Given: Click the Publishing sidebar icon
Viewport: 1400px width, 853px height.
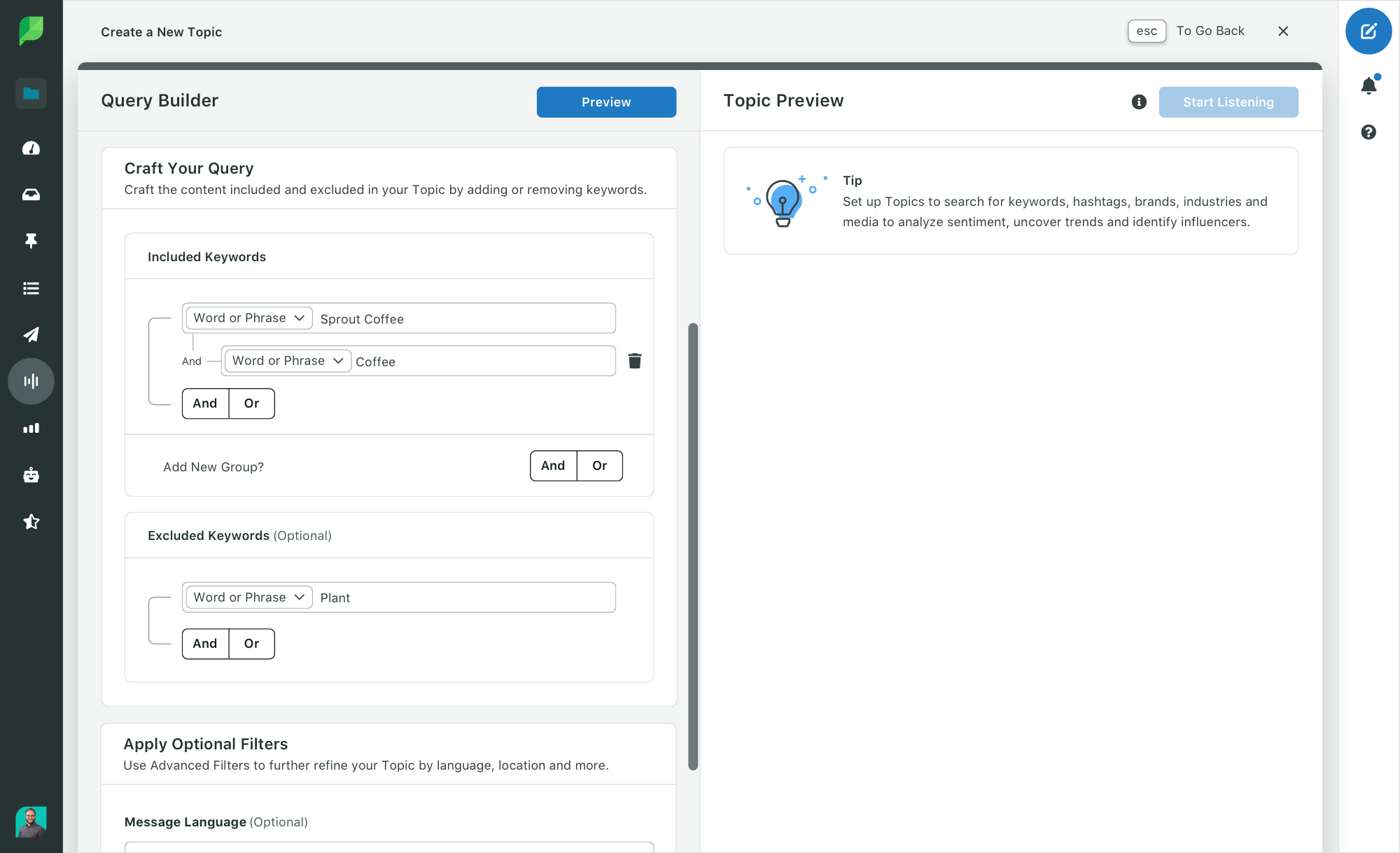Looking at the screenshot, I should 31,334.
